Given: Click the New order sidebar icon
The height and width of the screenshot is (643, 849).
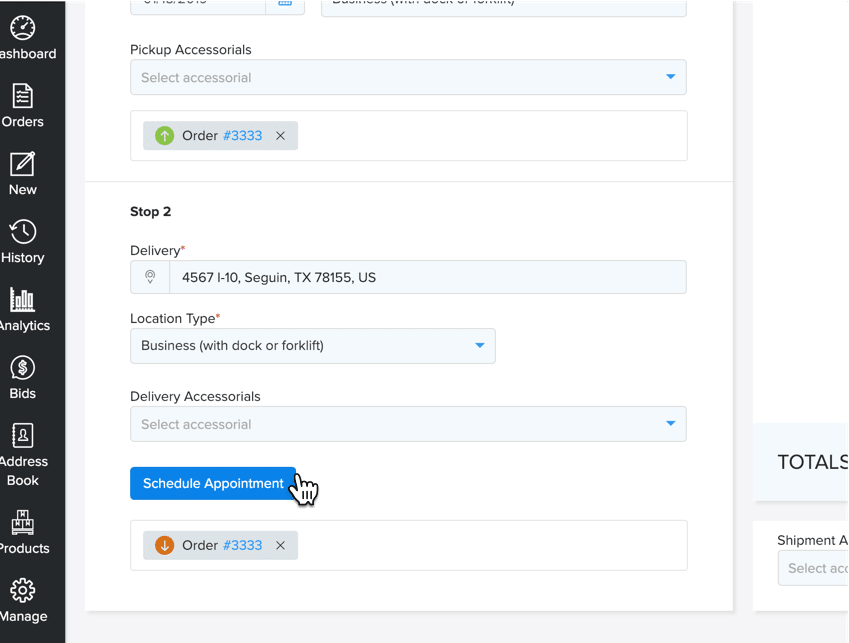Looking at the screenshot, I should [23, 164].
